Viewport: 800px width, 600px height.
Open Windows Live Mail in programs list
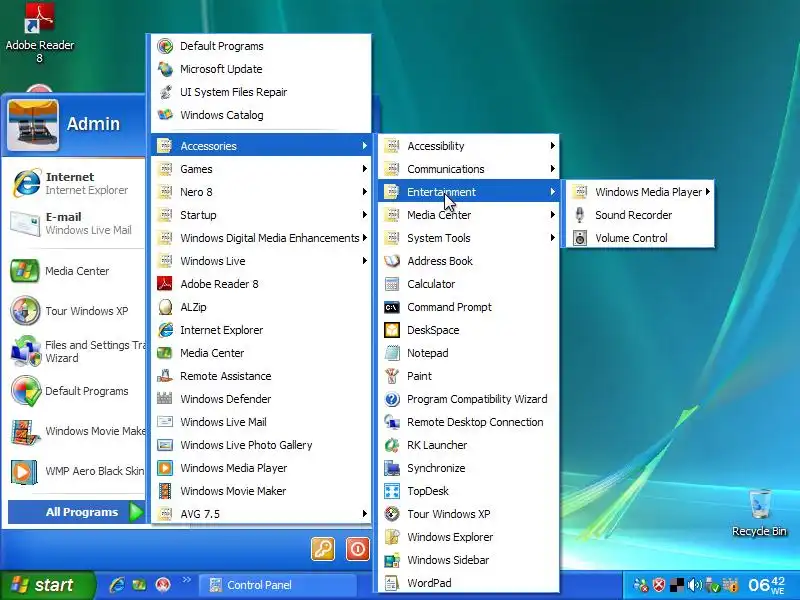(x=261, y=422)
